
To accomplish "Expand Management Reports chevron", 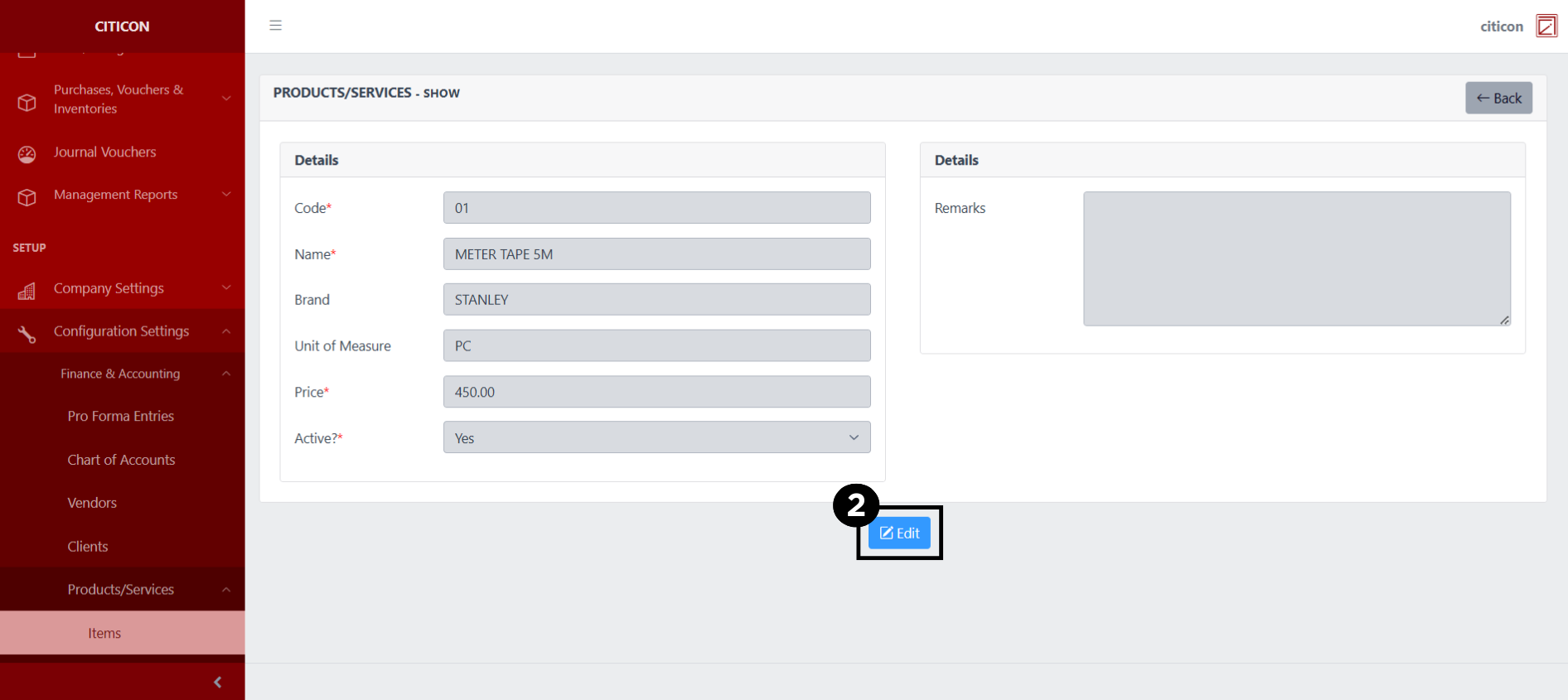I will click(226, 195).
